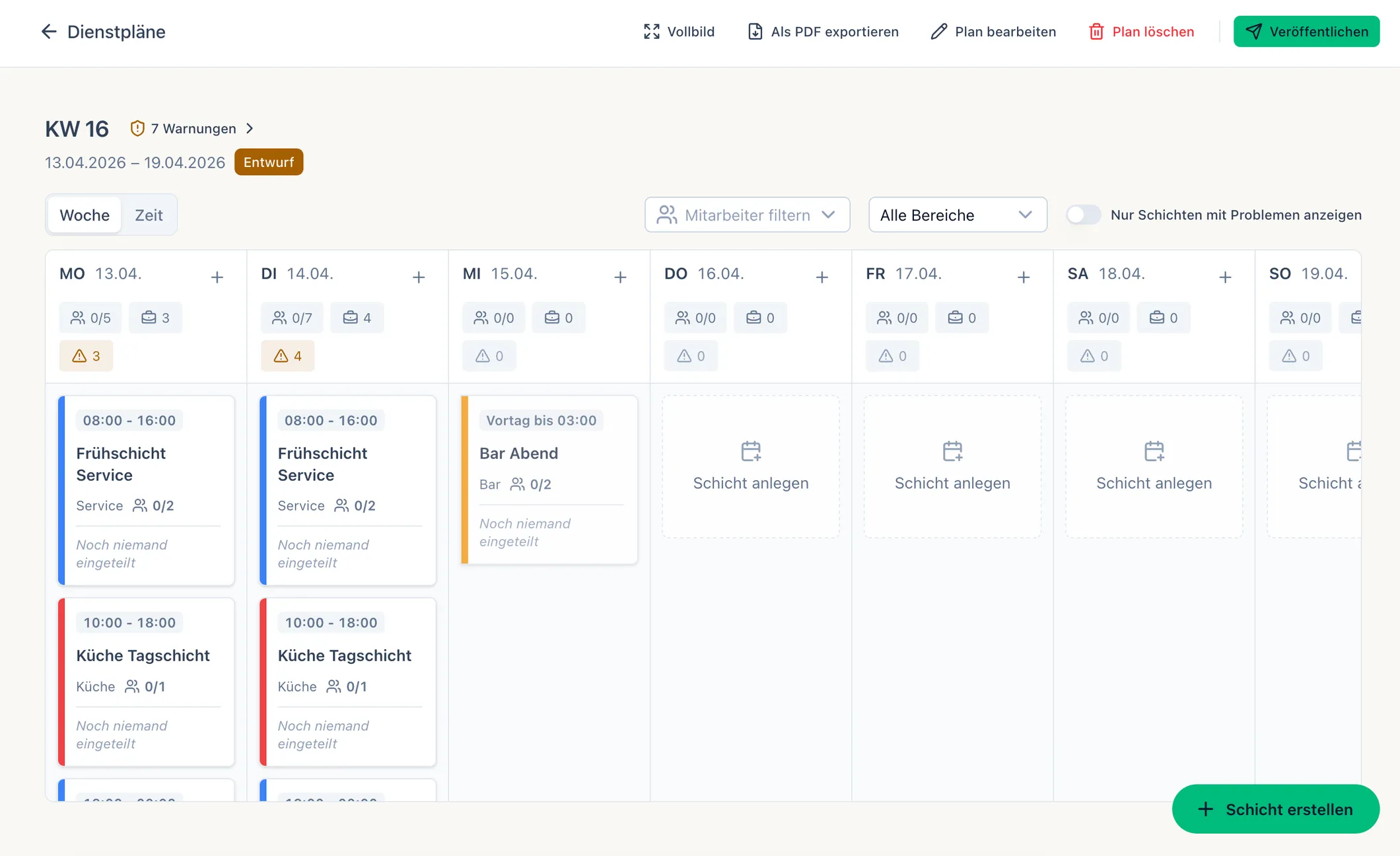The width and height of the screenshot is (1400, 856).
Task: Toggle Nur Schichten mit Problemen anzeigen
Action: pos(1084,215)
